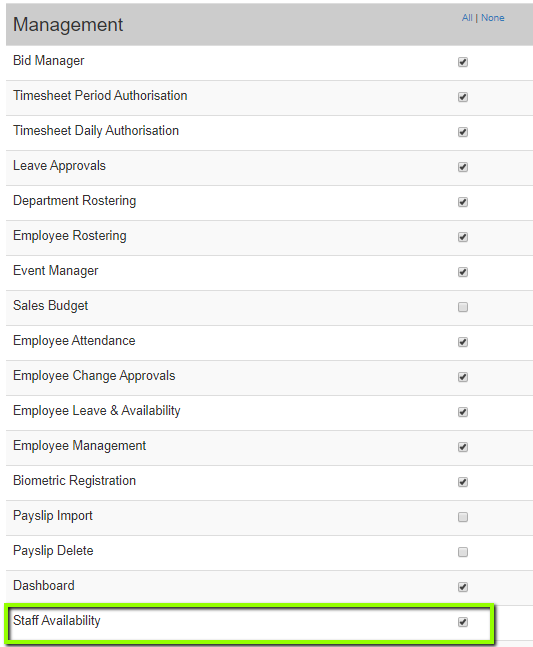Toggle Biometric Registration checkbox
This screenshot has width=533, height=647.
point(462,482)
